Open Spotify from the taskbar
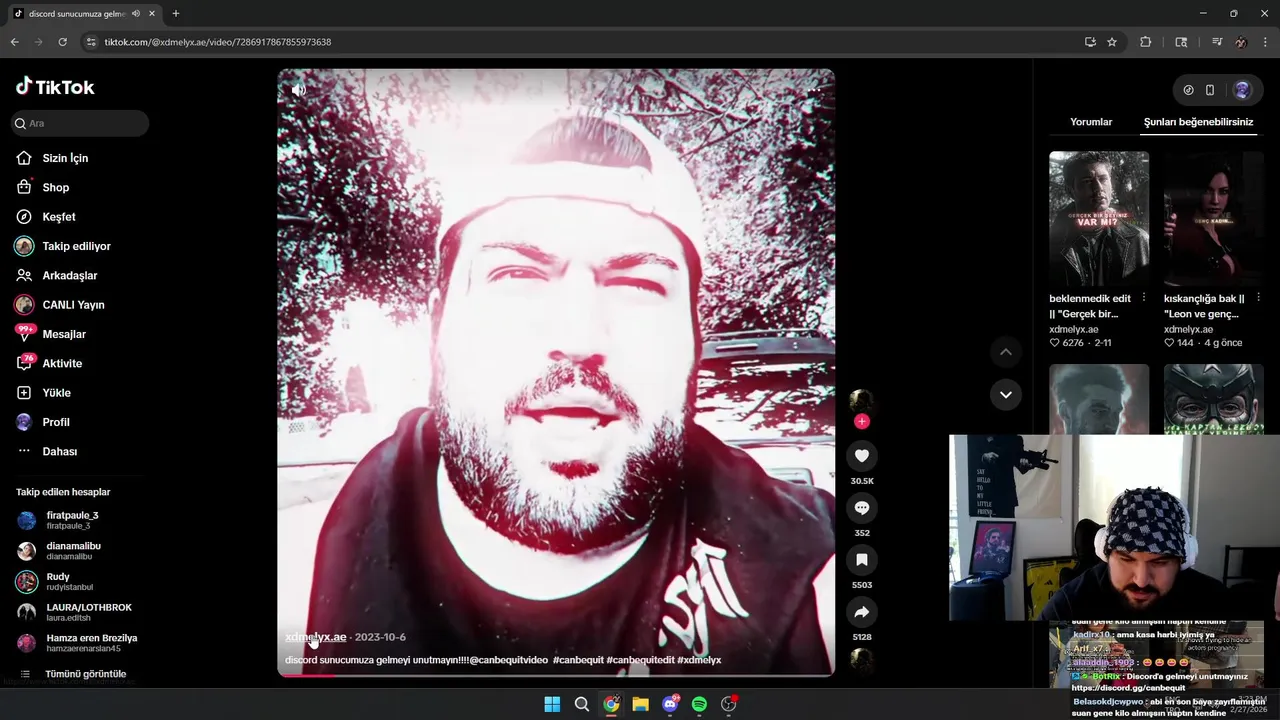The height and width of the screenshot is (720, 1280). (x=699, y=704)
